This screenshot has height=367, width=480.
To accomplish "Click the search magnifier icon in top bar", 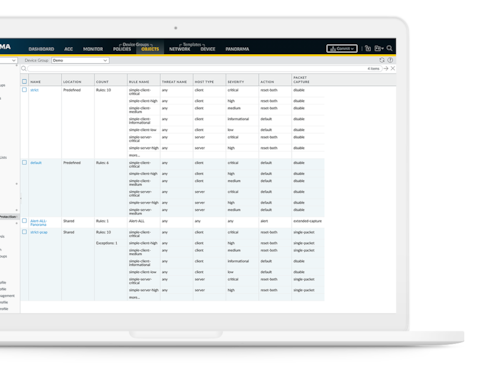I will 389,48.
